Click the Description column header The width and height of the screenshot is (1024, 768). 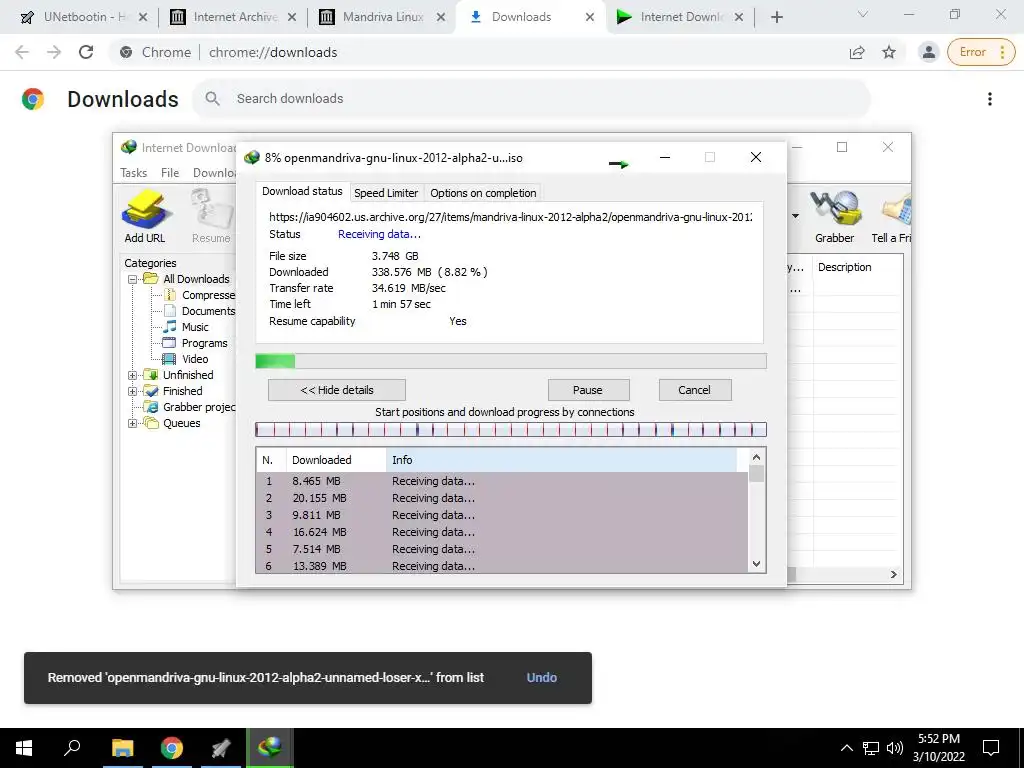click(857, 268)
